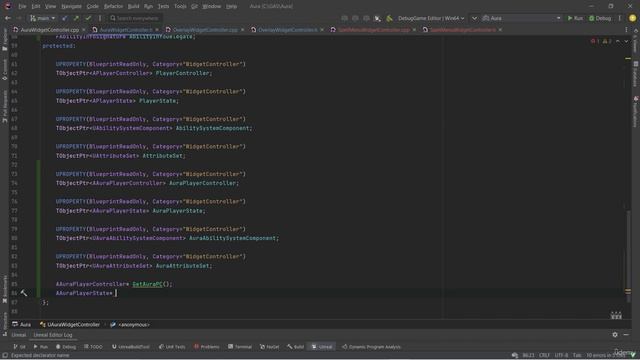Click the build hammer icon in toolbar
The width and height of the screenshot is (640, 360).
click(x=389, y=18)
